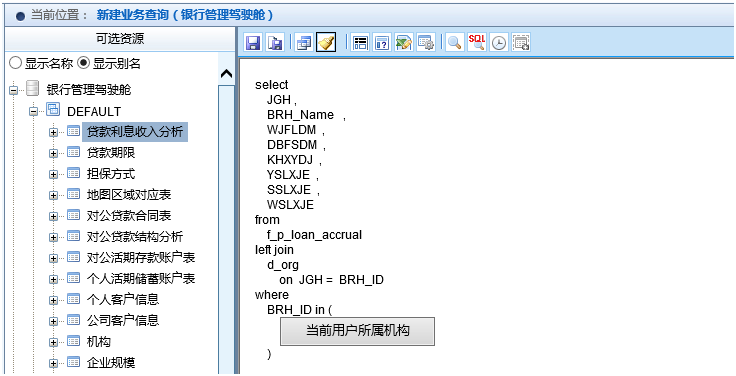This screenshot has height=376, width=736.
Task: Click the magnifier preview data icon
Action: pyautogui.click(x=454, y=43)
